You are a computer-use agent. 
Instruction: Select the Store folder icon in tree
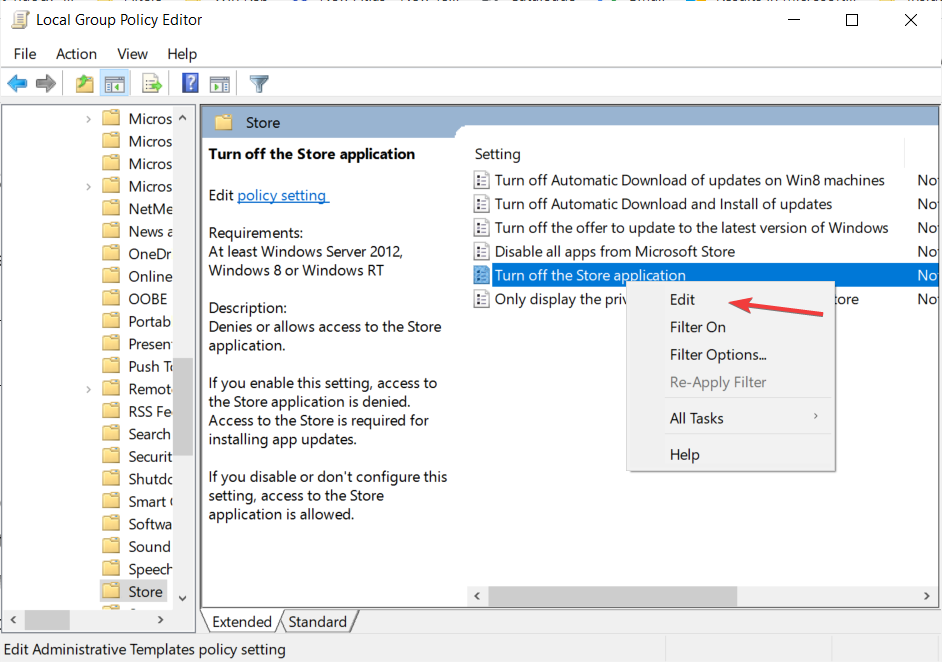pyautogui.click(x=111, y=591)
